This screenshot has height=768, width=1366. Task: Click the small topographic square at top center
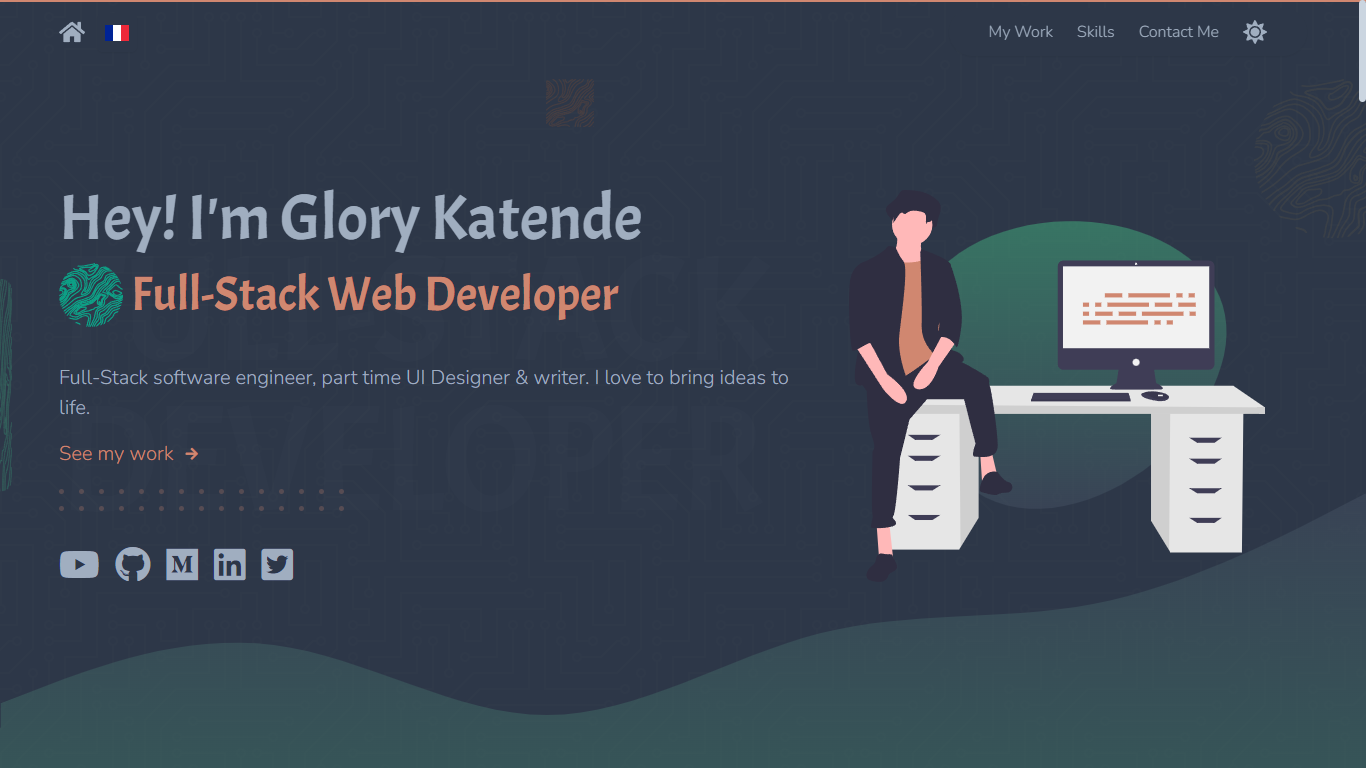(x=570, y=103)
